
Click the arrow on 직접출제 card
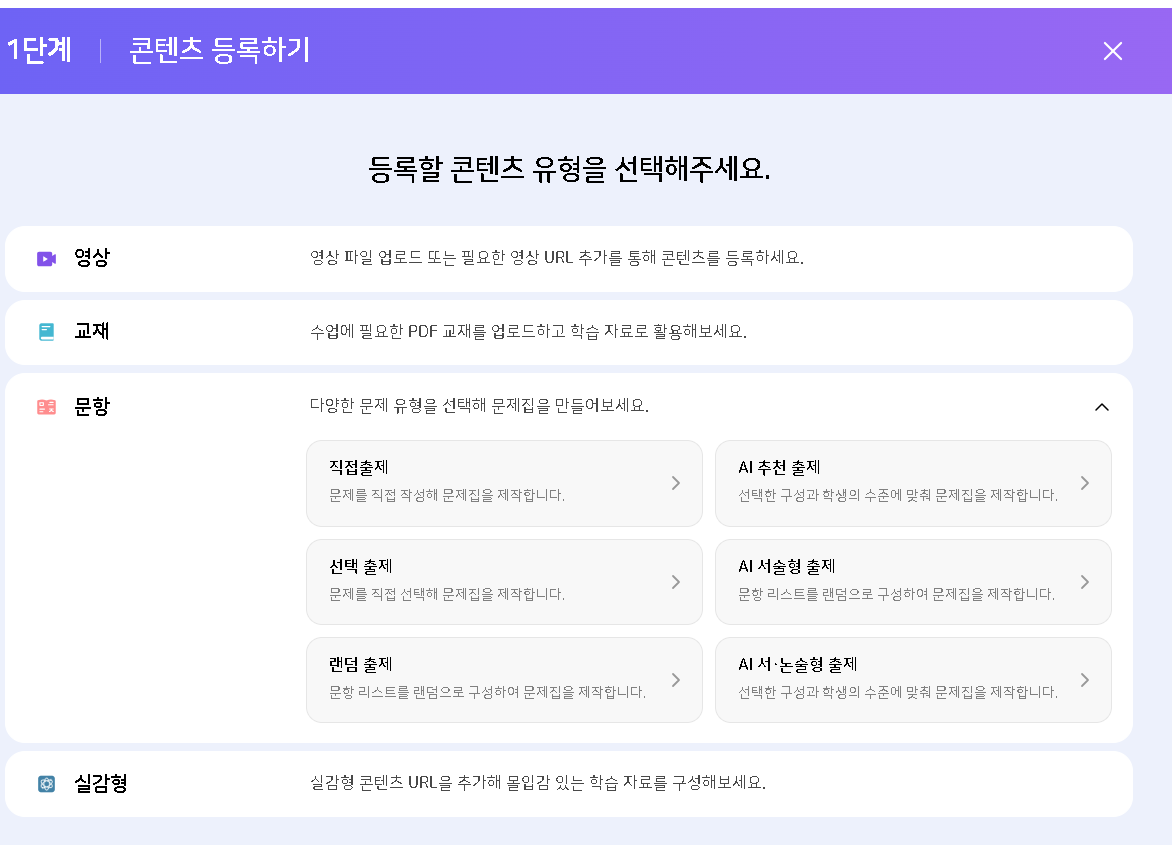coord(676,483)
